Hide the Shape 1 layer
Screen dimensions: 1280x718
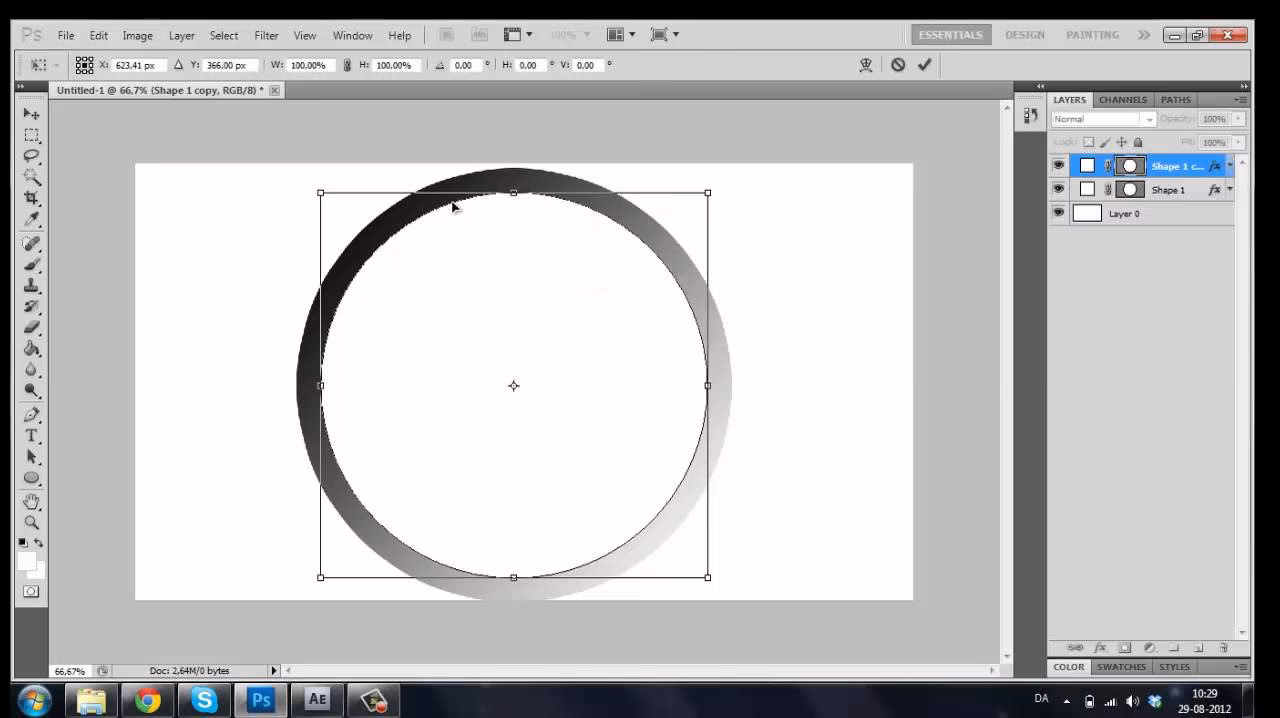point(1059,190)
